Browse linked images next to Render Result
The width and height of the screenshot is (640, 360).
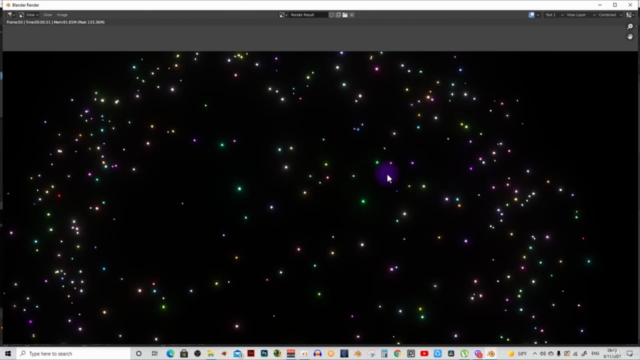pyautogui.click(x=283, y=15)
